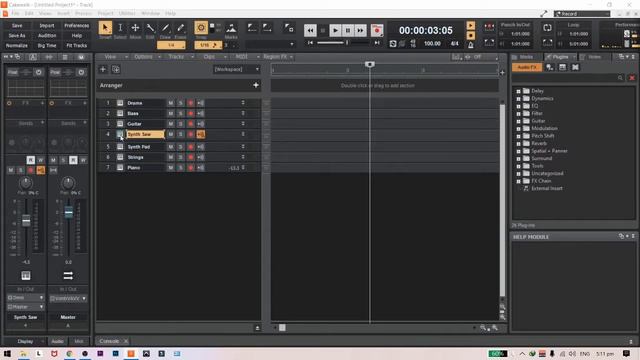Toggle the Loop on/off icon
Viewport: 640px width, 360px height.
pyautogui.click(x=547, y=28)
